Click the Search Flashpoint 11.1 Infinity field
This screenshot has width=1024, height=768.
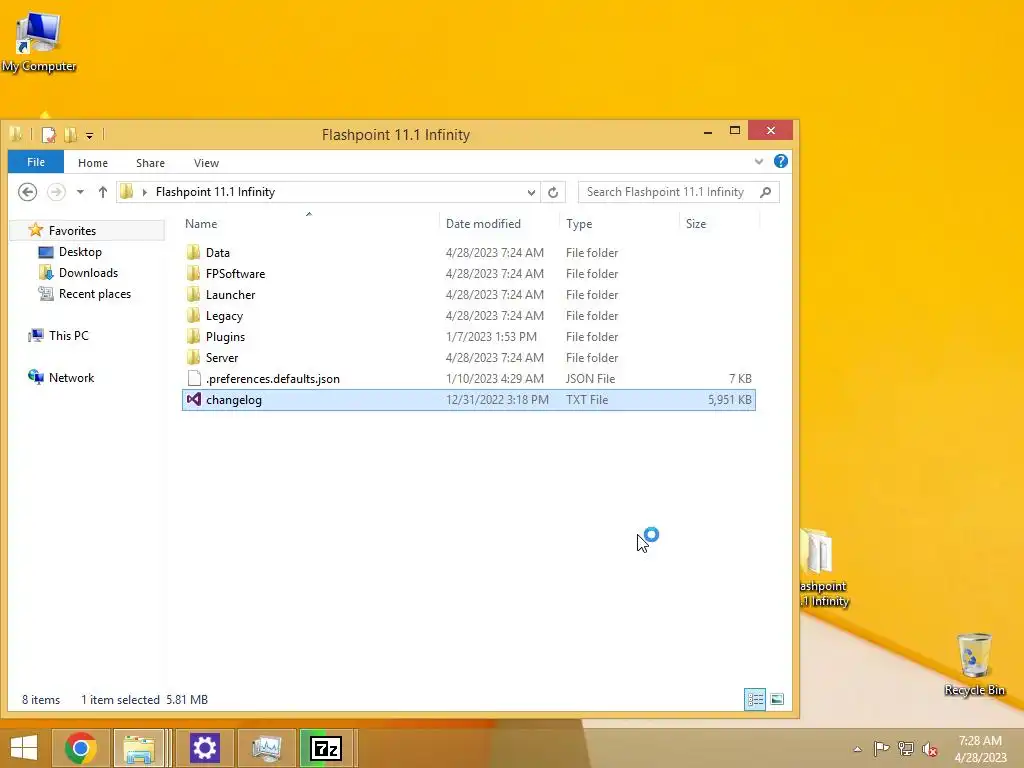tap(679, 192)
